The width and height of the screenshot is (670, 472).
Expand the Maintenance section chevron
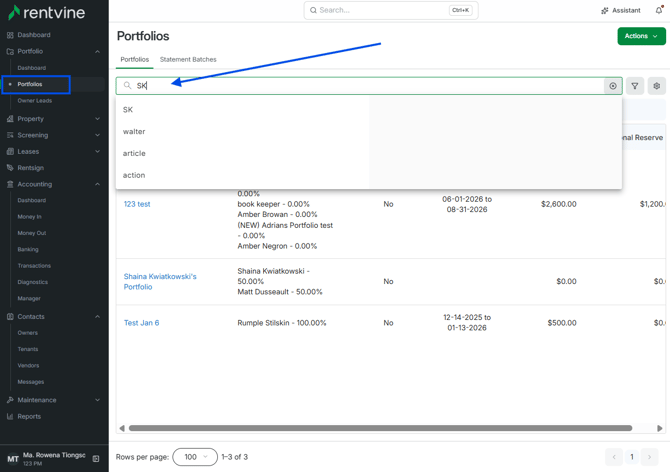click(97, 400)
